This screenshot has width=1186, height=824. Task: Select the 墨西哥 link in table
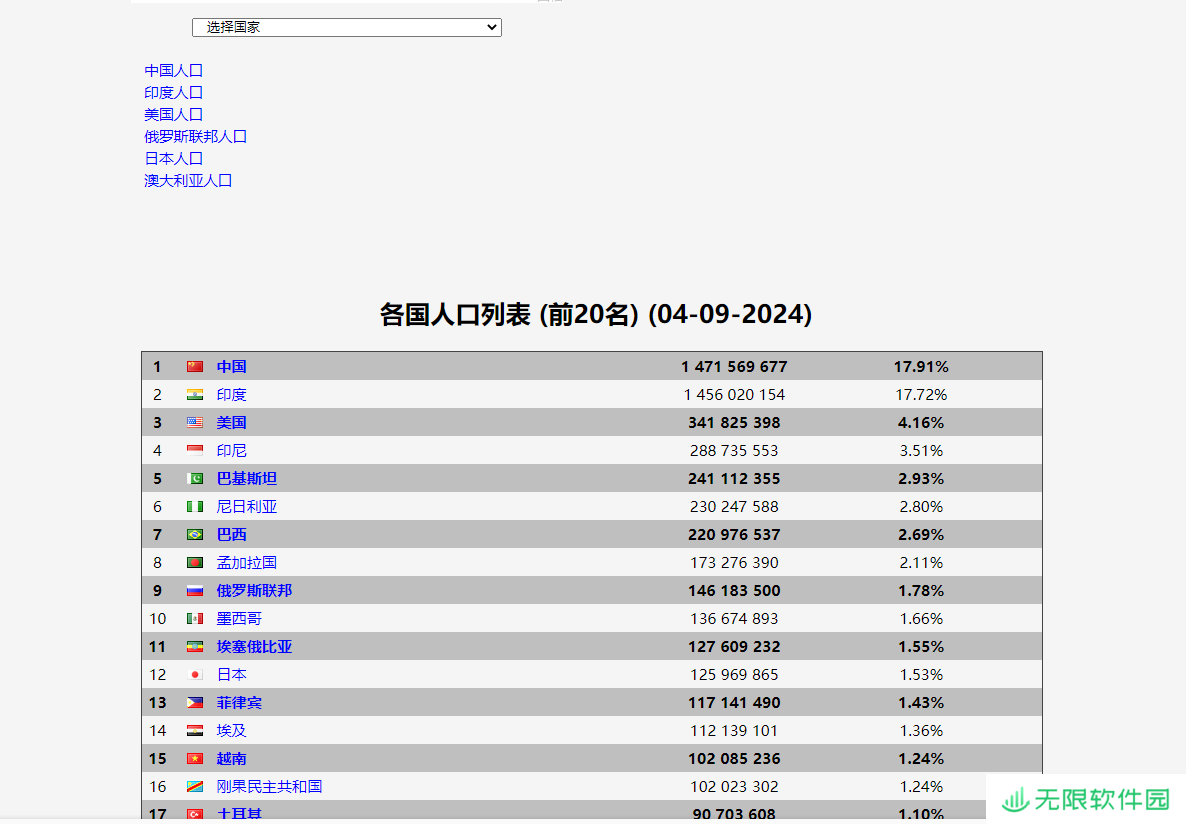pos(239,619)
